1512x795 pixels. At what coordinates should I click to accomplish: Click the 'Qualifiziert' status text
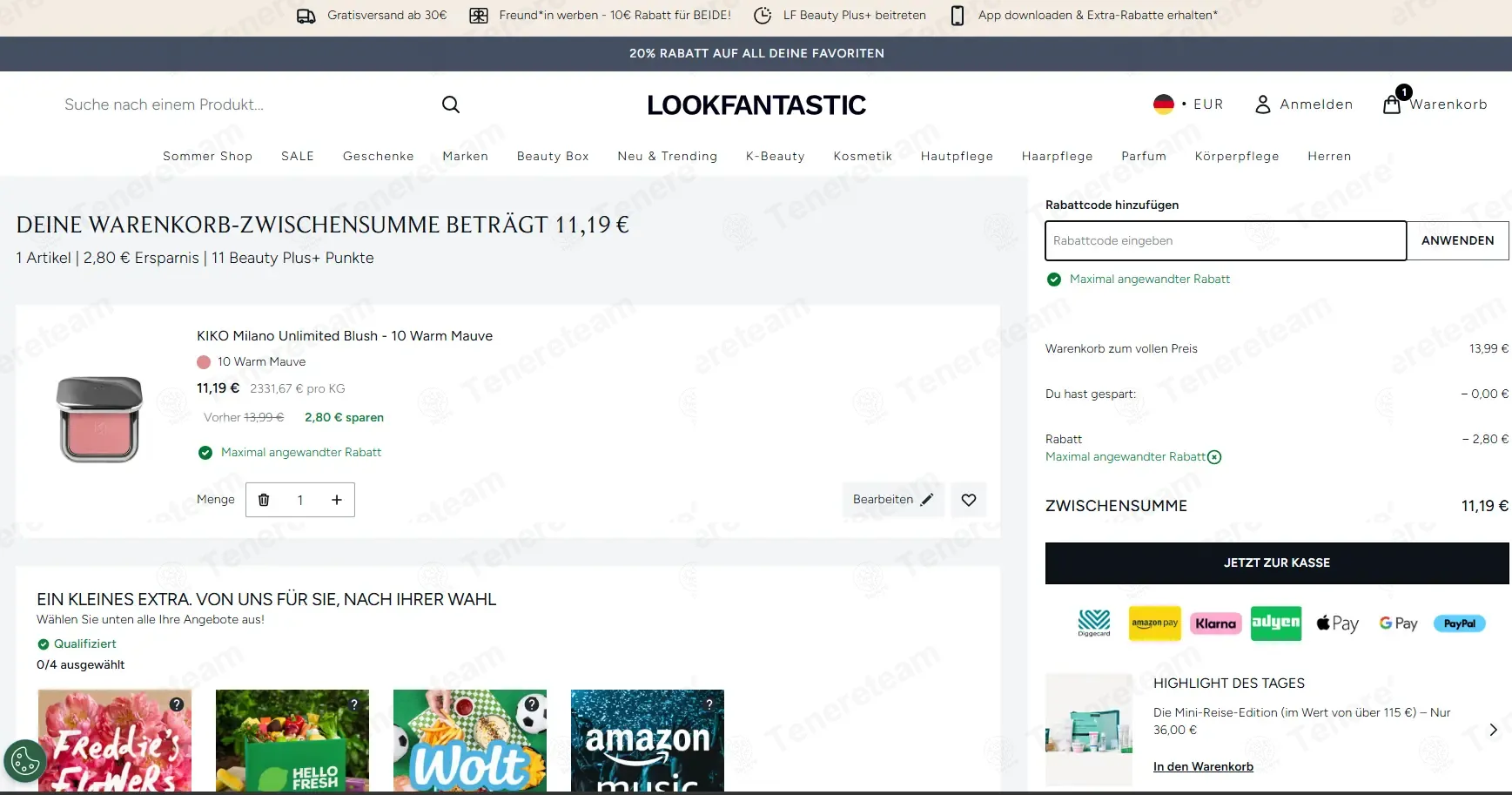click(85, 644)
